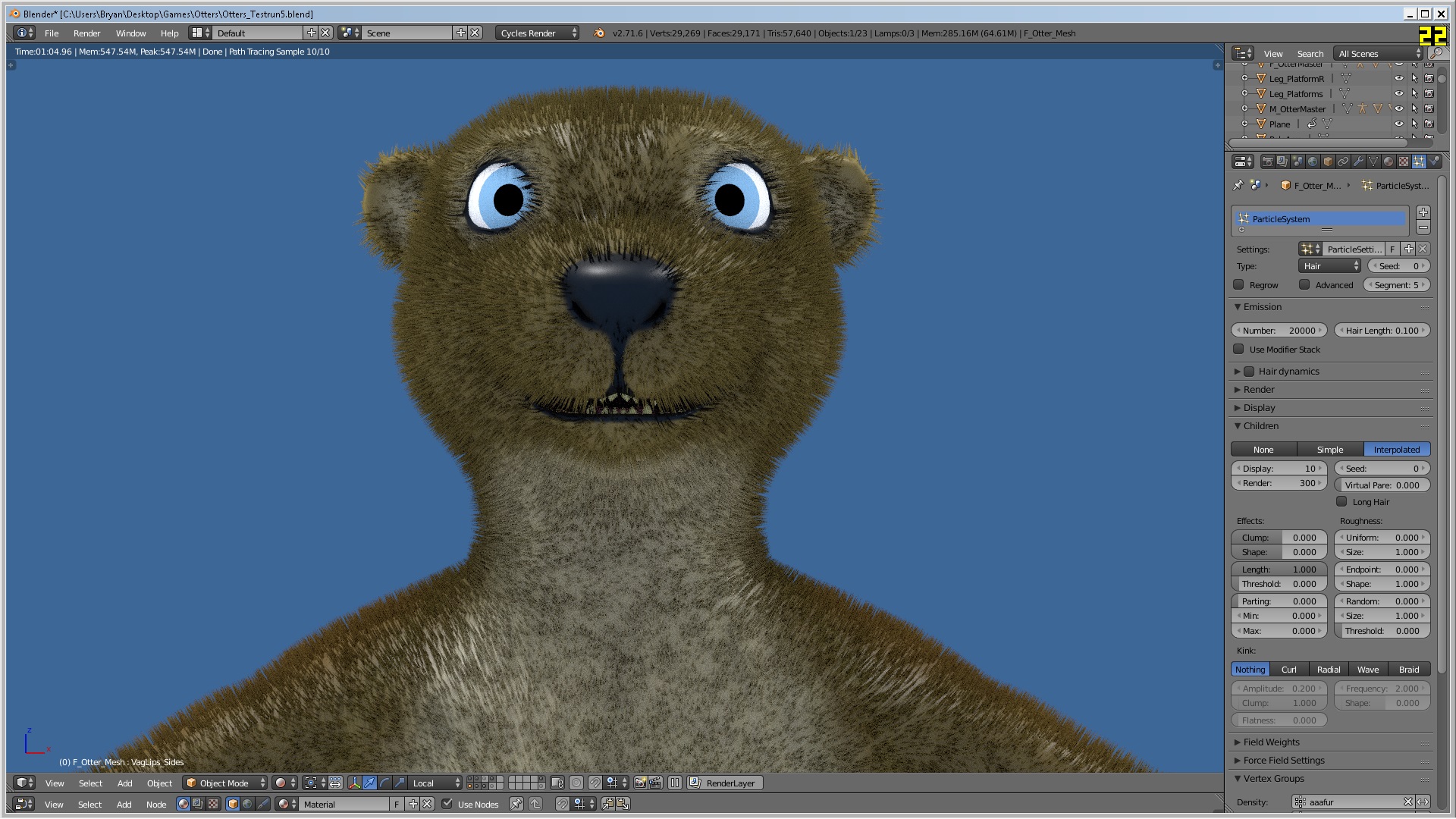Open the Texture properties checker tab
Viewport: 1456px width, 819px height.
tap(1404, 162)
